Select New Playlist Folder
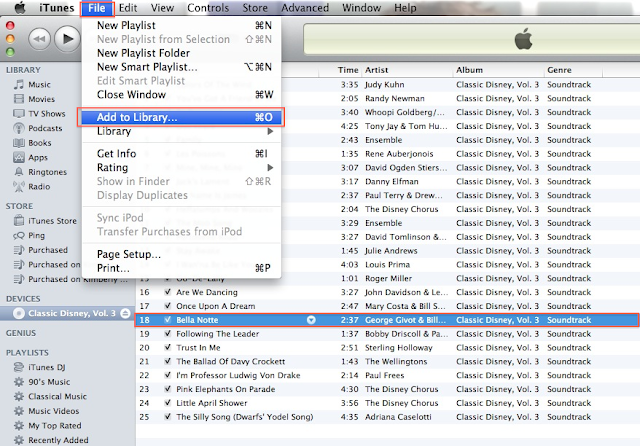The height and width of the screenshot is (446, 640). point(181,53)
